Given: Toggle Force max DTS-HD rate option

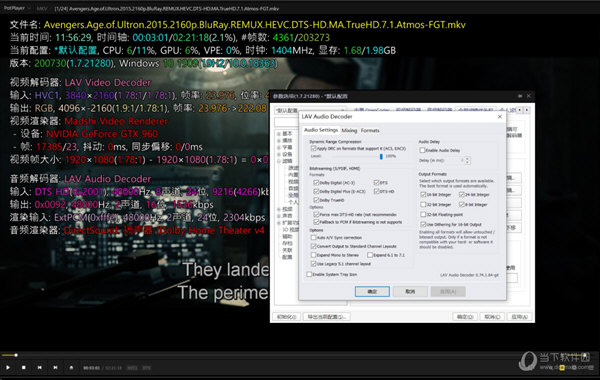Looking at the screenshot, I should coord(316,215).
